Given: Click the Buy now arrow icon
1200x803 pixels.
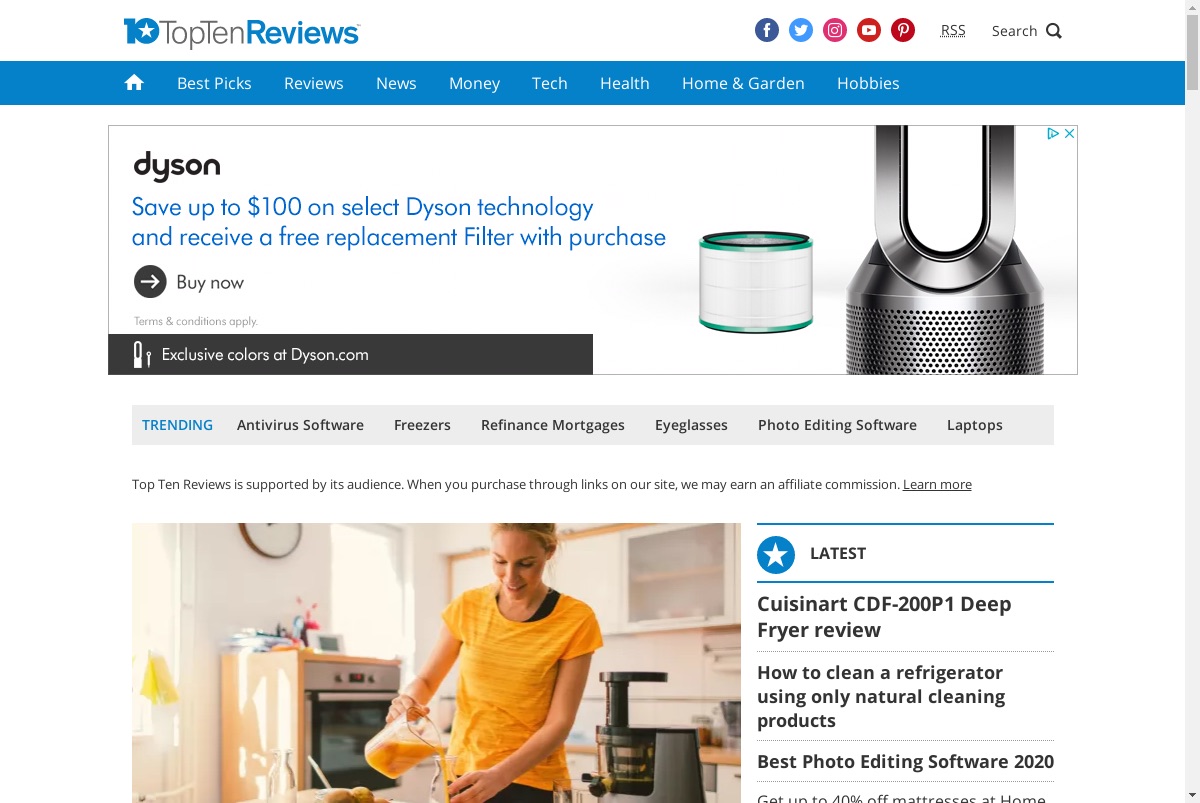Looking at the screenshot, I should point(150,282).
